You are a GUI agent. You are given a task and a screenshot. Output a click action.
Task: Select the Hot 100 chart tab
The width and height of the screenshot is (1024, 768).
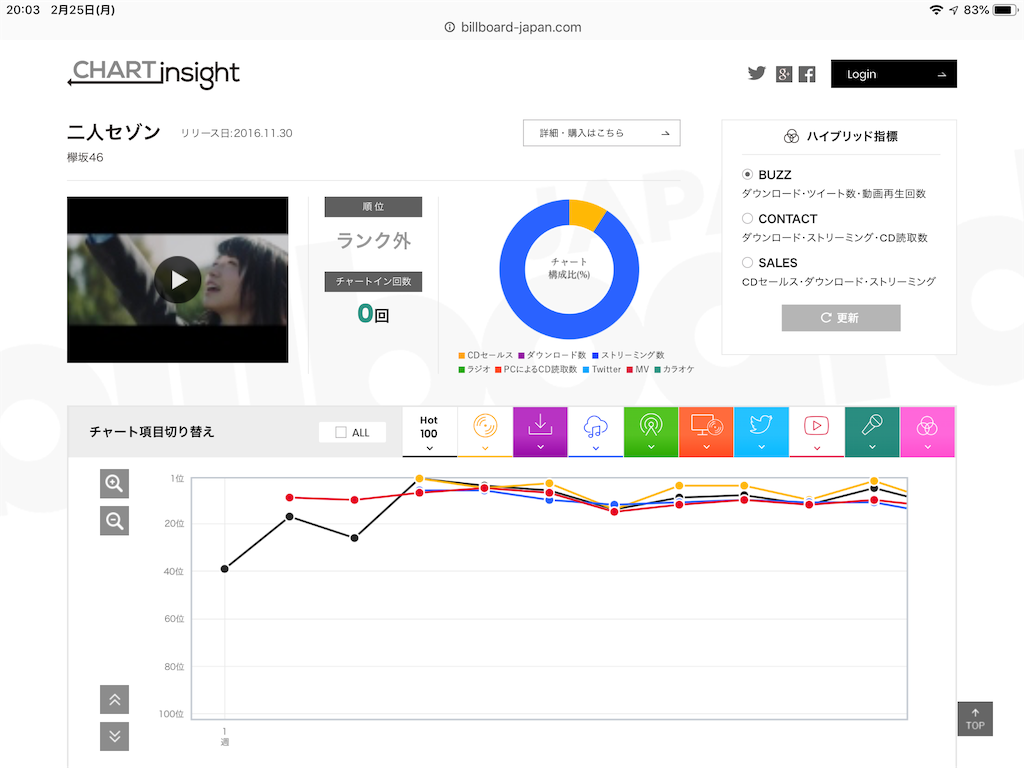pos(429,432)
